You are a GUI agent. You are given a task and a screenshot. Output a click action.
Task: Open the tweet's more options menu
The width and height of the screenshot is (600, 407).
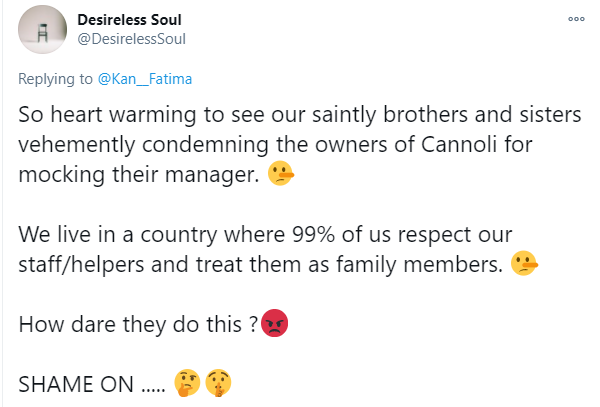(x=576, y=19)
